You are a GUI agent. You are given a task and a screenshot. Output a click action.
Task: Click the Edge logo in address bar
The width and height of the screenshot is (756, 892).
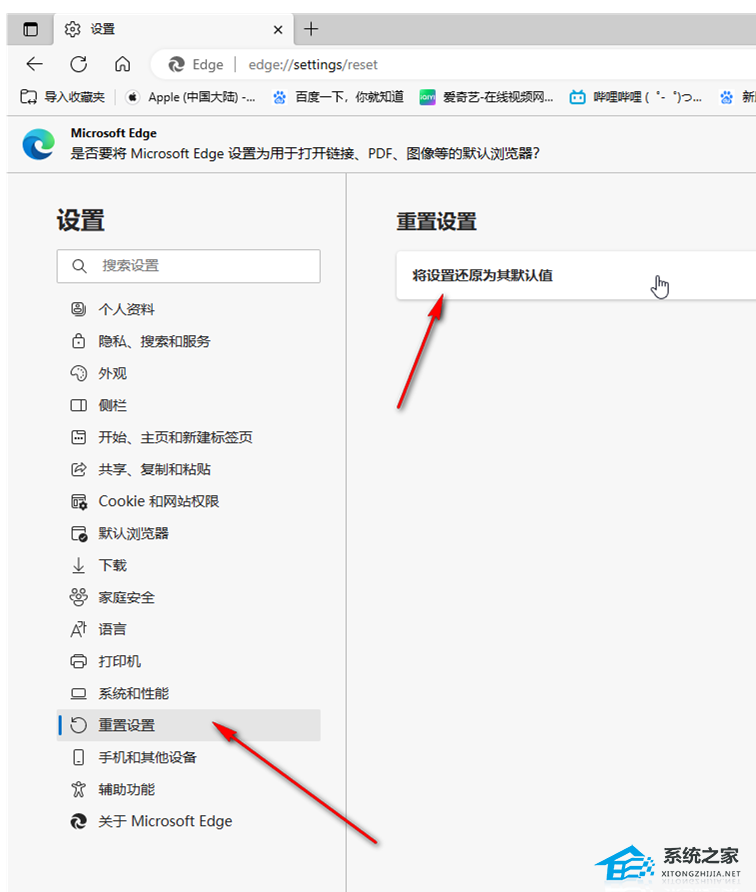pos(176,64)
